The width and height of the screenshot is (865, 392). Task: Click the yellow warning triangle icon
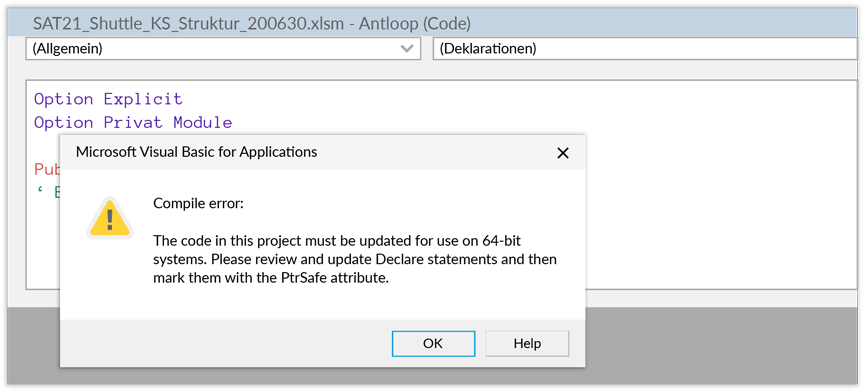point(110,218)
